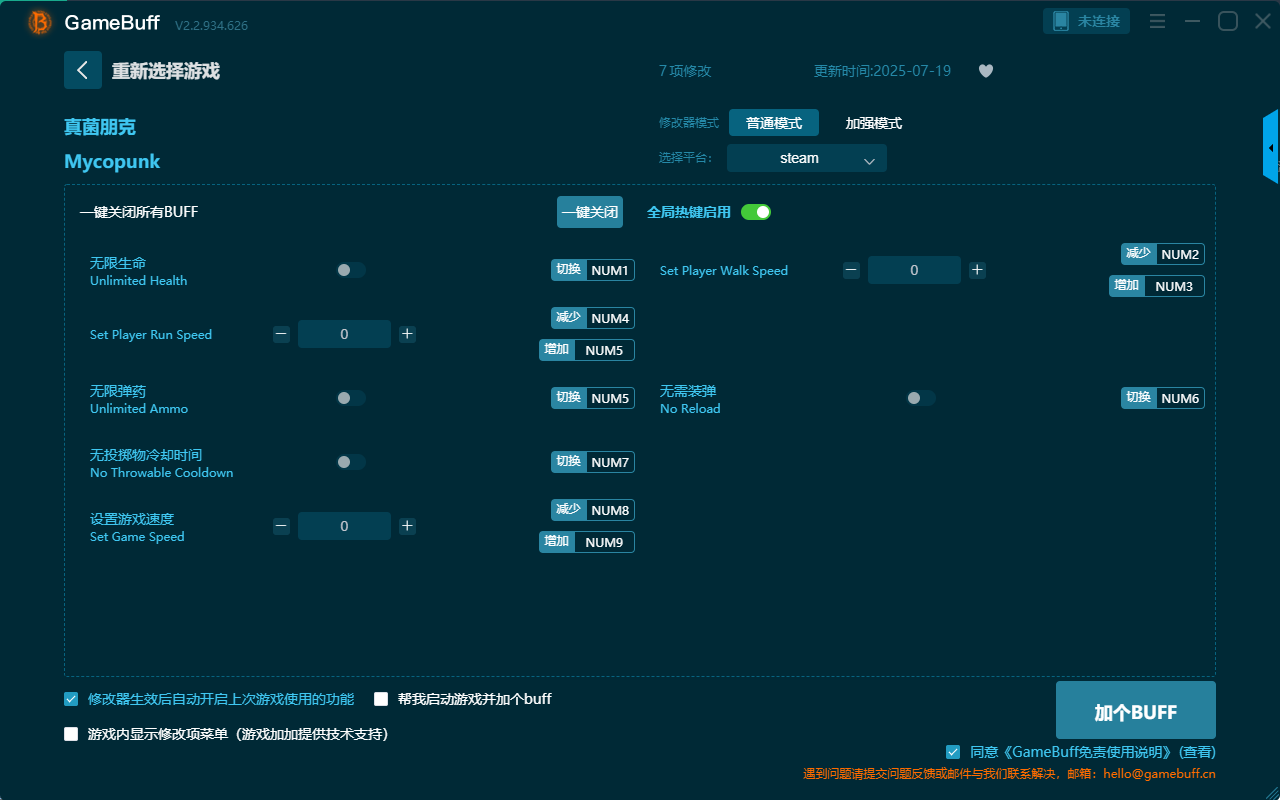Click the 减少 NUM8 hotkey button

coord(593,510)
